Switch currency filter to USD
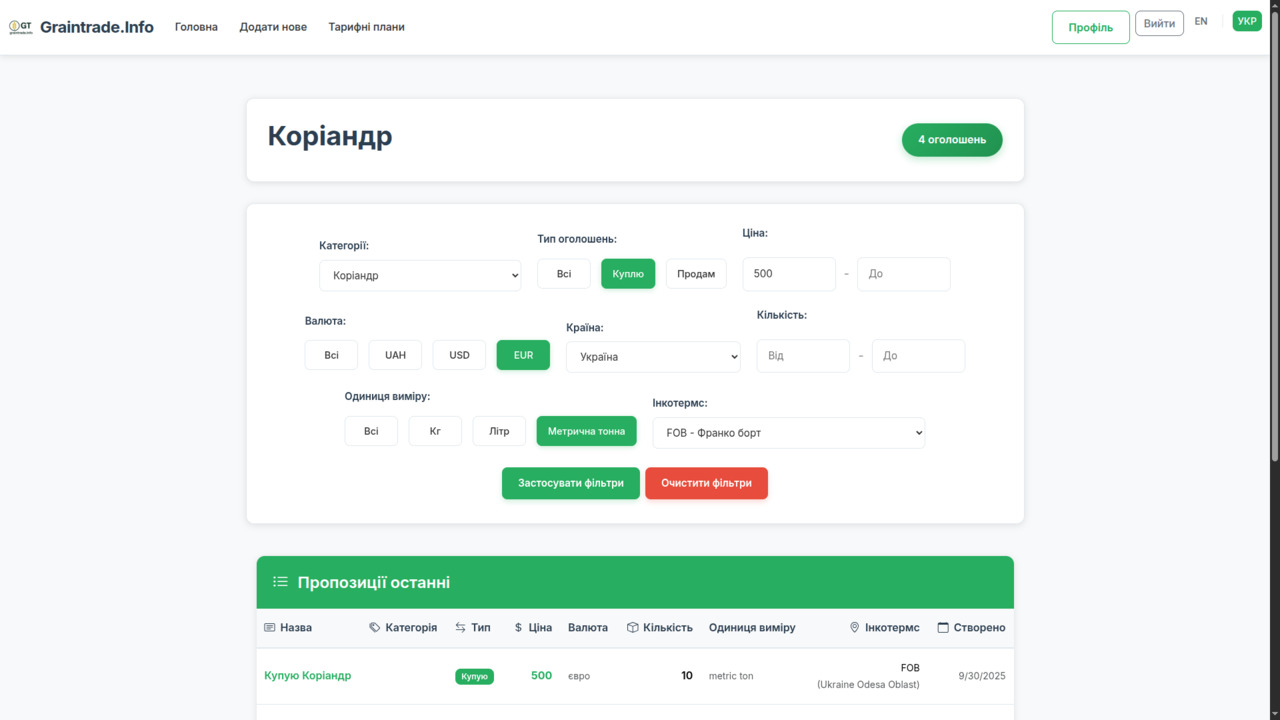The height and width of the screenshot is (720, 1280). pyautogui.click(x=458, y=354)
